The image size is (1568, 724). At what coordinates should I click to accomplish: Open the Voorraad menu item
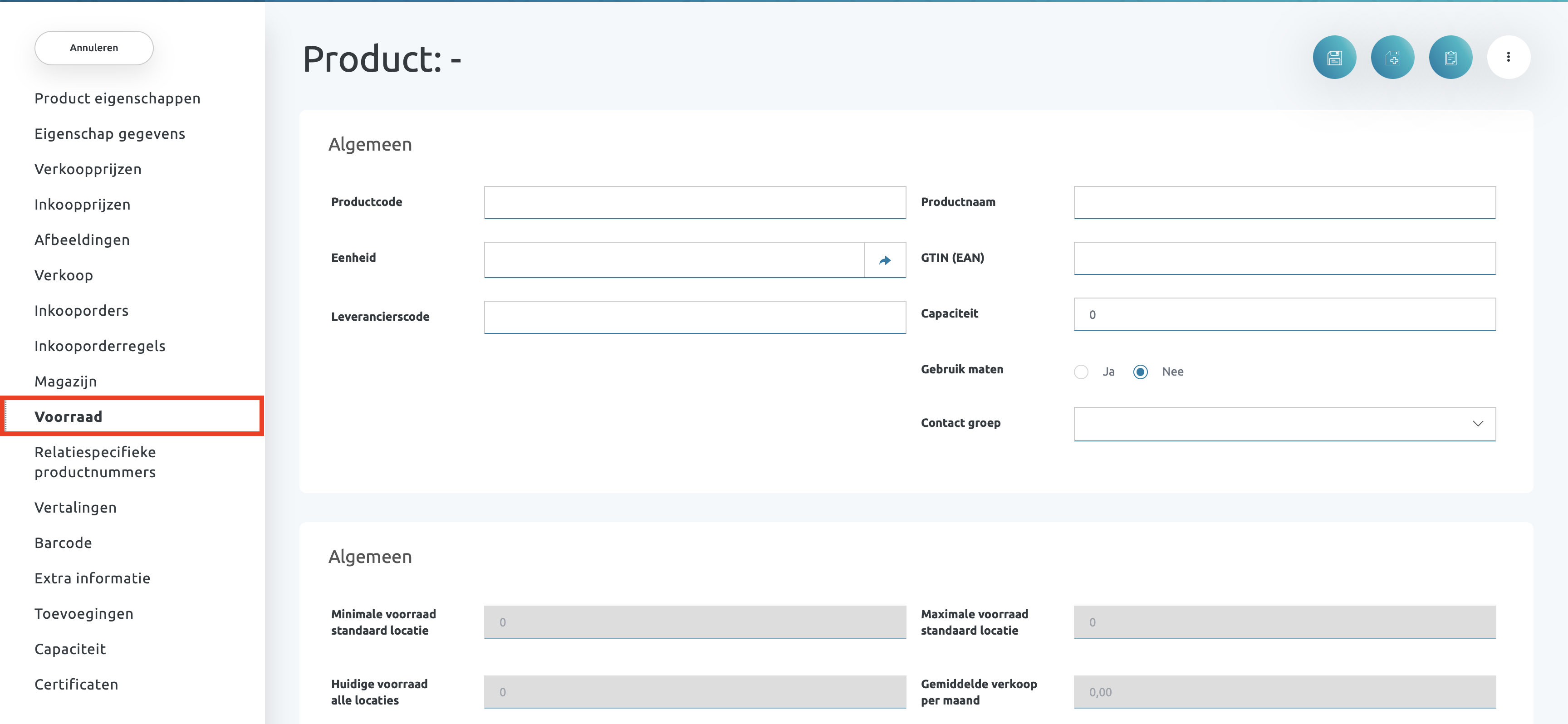click(69, 417)
